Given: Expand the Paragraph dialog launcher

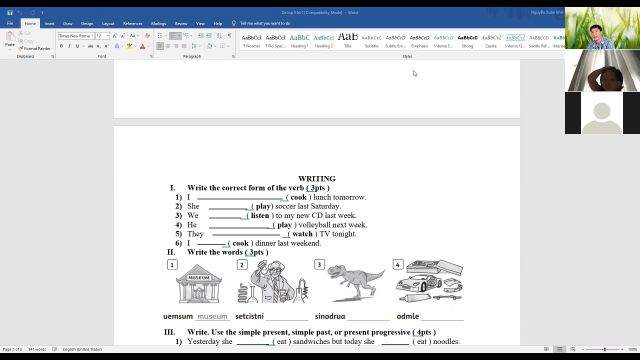Looking at the screenshot, I should (233, 56).
